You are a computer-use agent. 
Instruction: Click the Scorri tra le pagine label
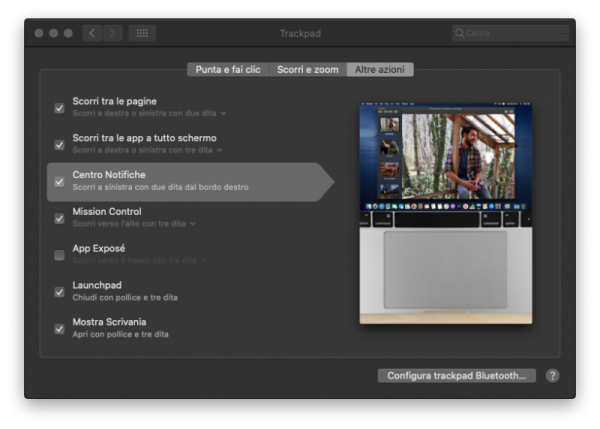(x=114, y=101)
